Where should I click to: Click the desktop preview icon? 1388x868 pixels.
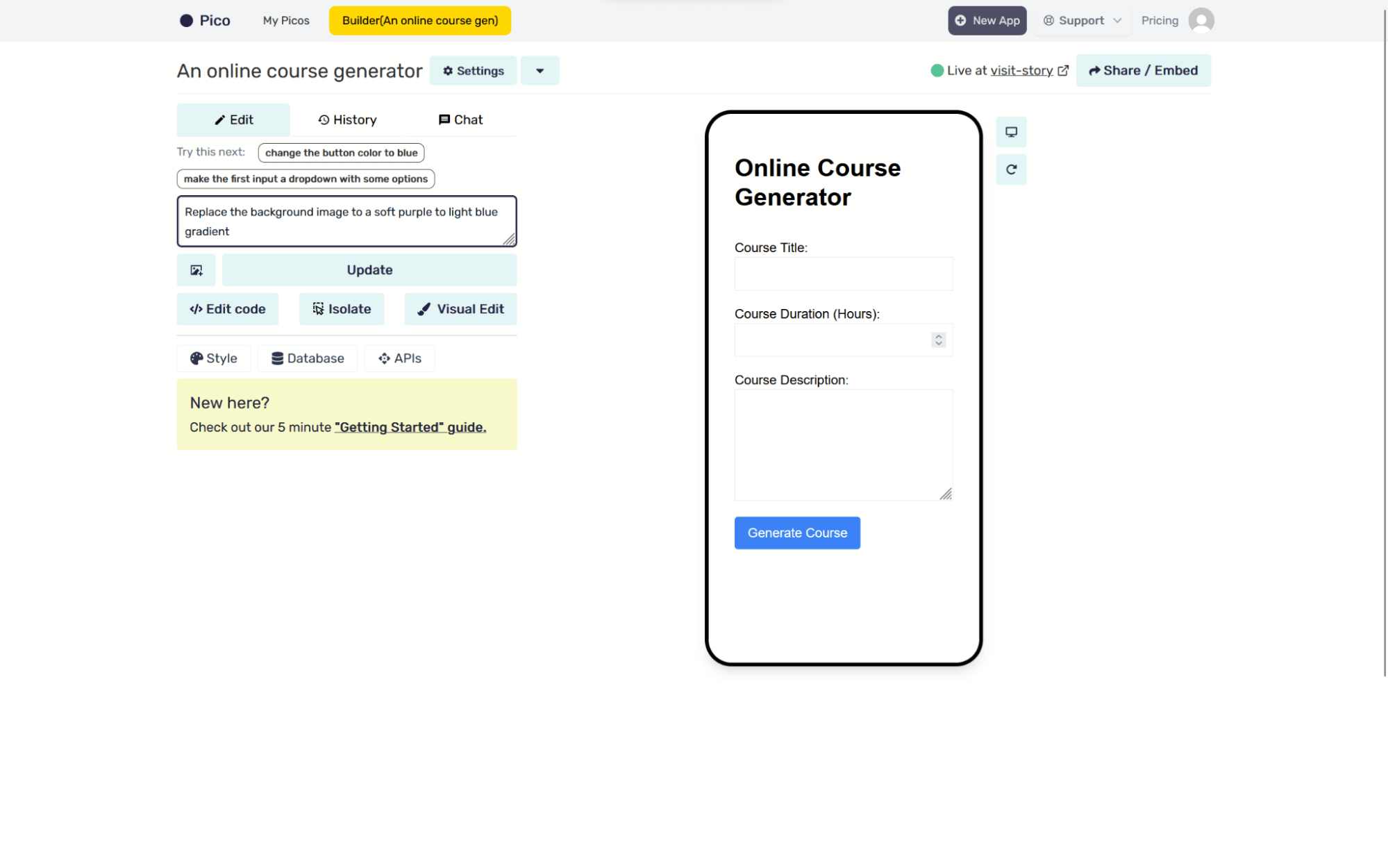click(1011, 132)
